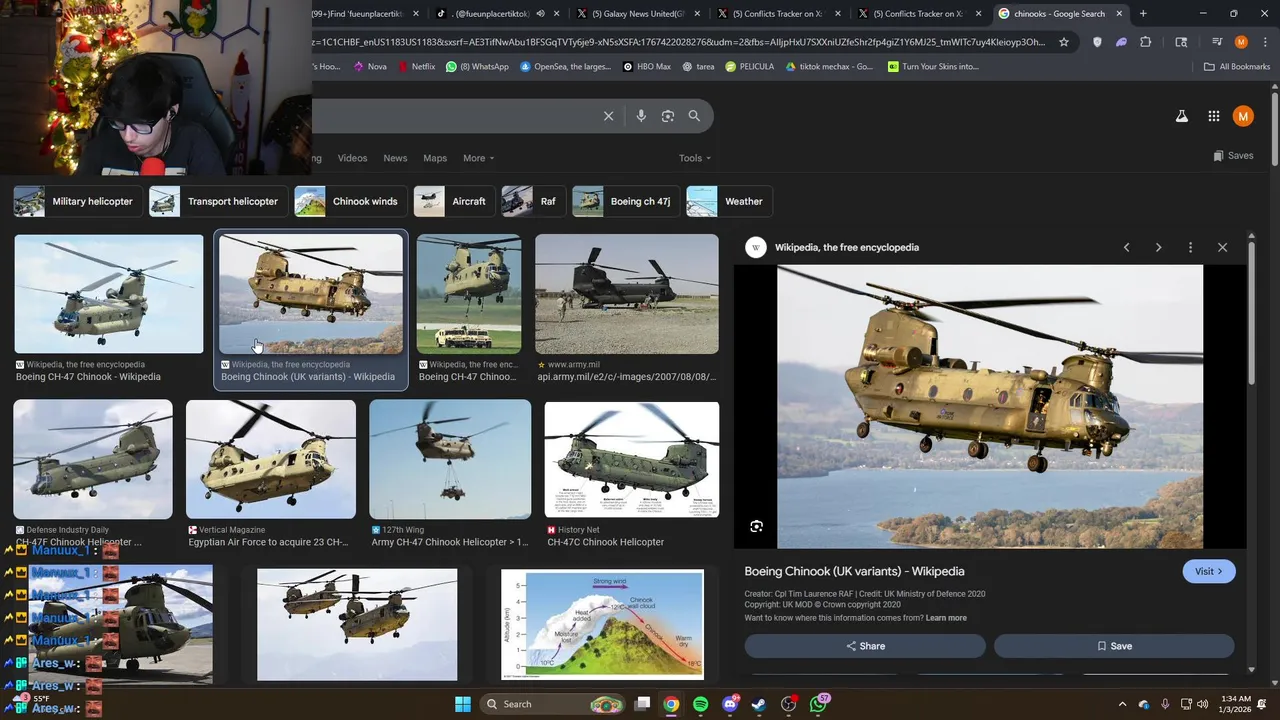
Task: Switch to the Videos search tab
Action: click(352, 158)
